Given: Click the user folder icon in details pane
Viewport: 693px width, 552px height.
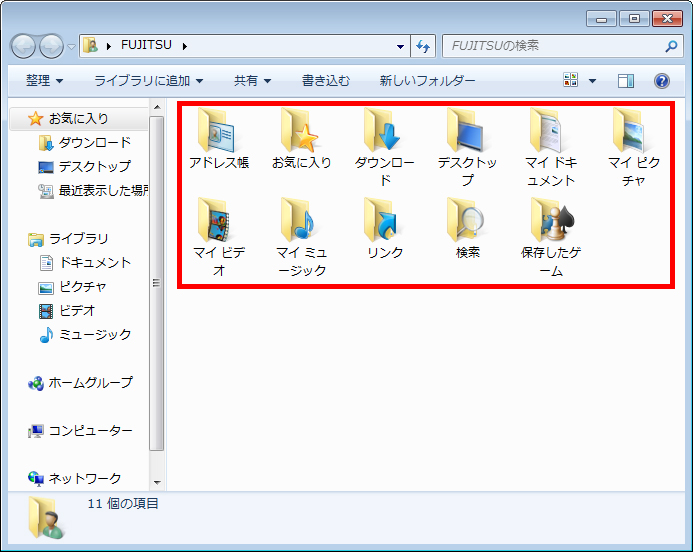Looking at the screenshot, I should coord(46,518).
